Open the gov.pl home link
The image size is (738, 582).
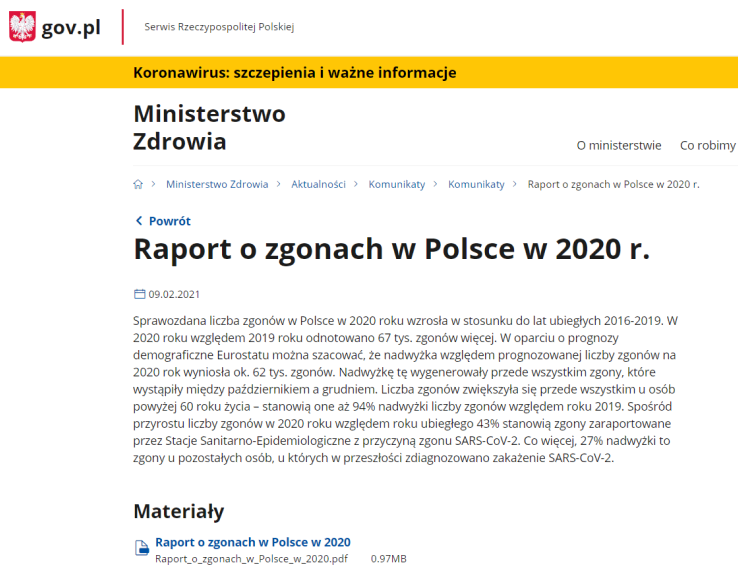(x=70, y=27)
